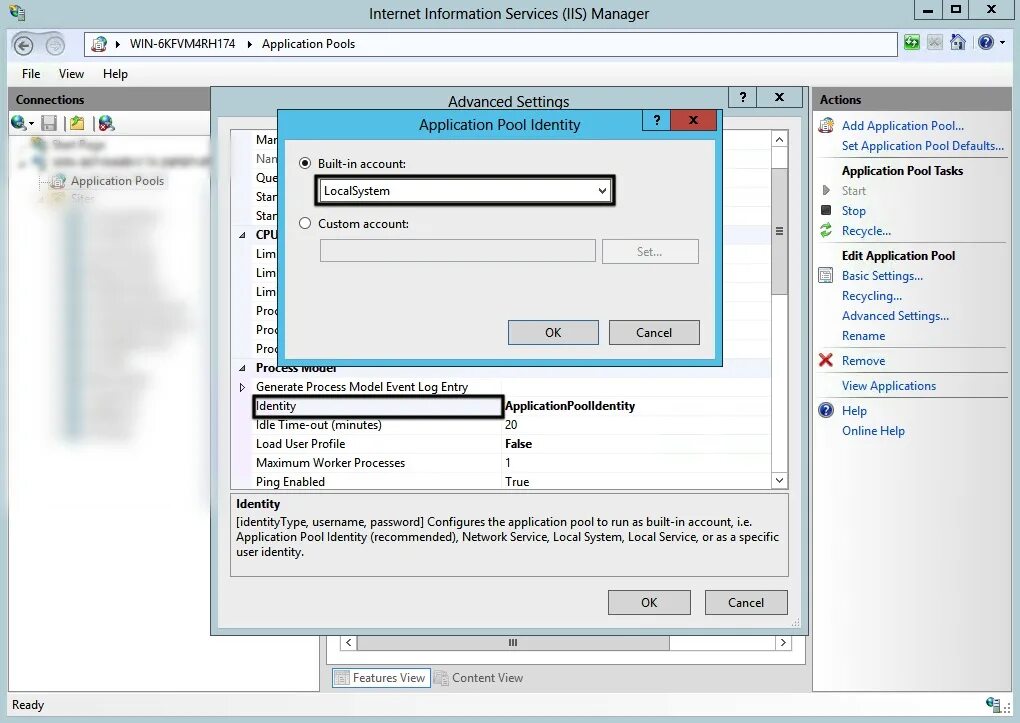The height and width of the screenshot is (723, 1020).
Task: Click the green Refresh page icon
Action: (x=912, y=43)
